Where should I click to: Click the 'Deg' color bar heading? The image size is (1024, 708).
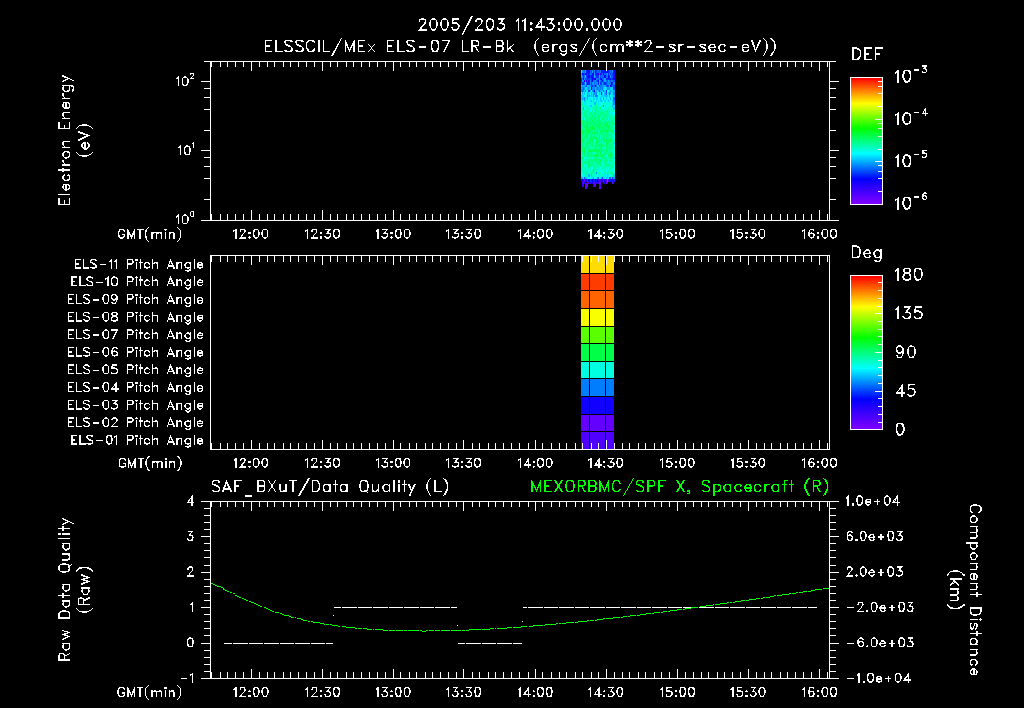pos(866,253)
